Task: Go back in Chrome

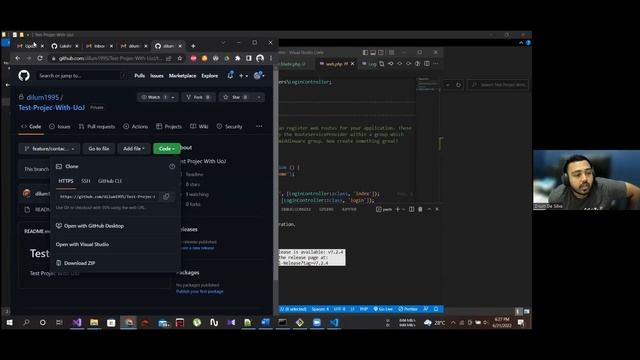Action: point(18,58)
